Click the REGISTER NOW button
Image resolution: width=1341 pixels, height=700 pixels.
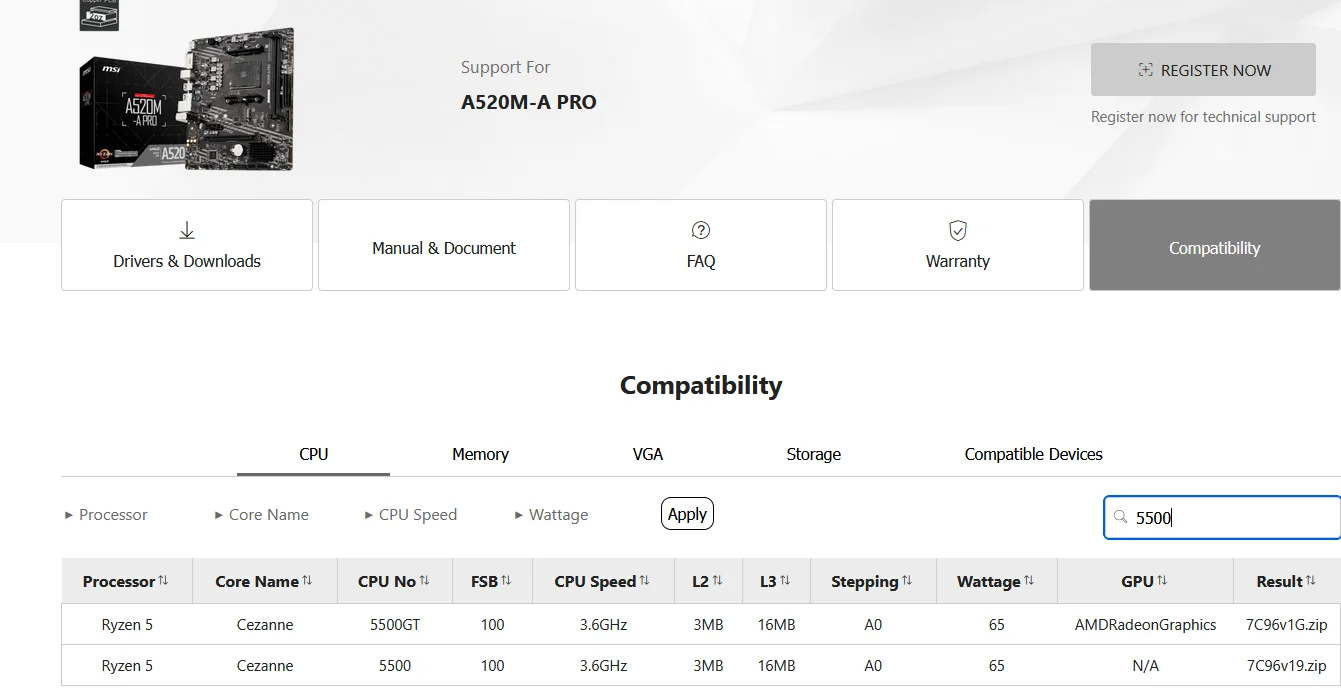[1203, 70]
